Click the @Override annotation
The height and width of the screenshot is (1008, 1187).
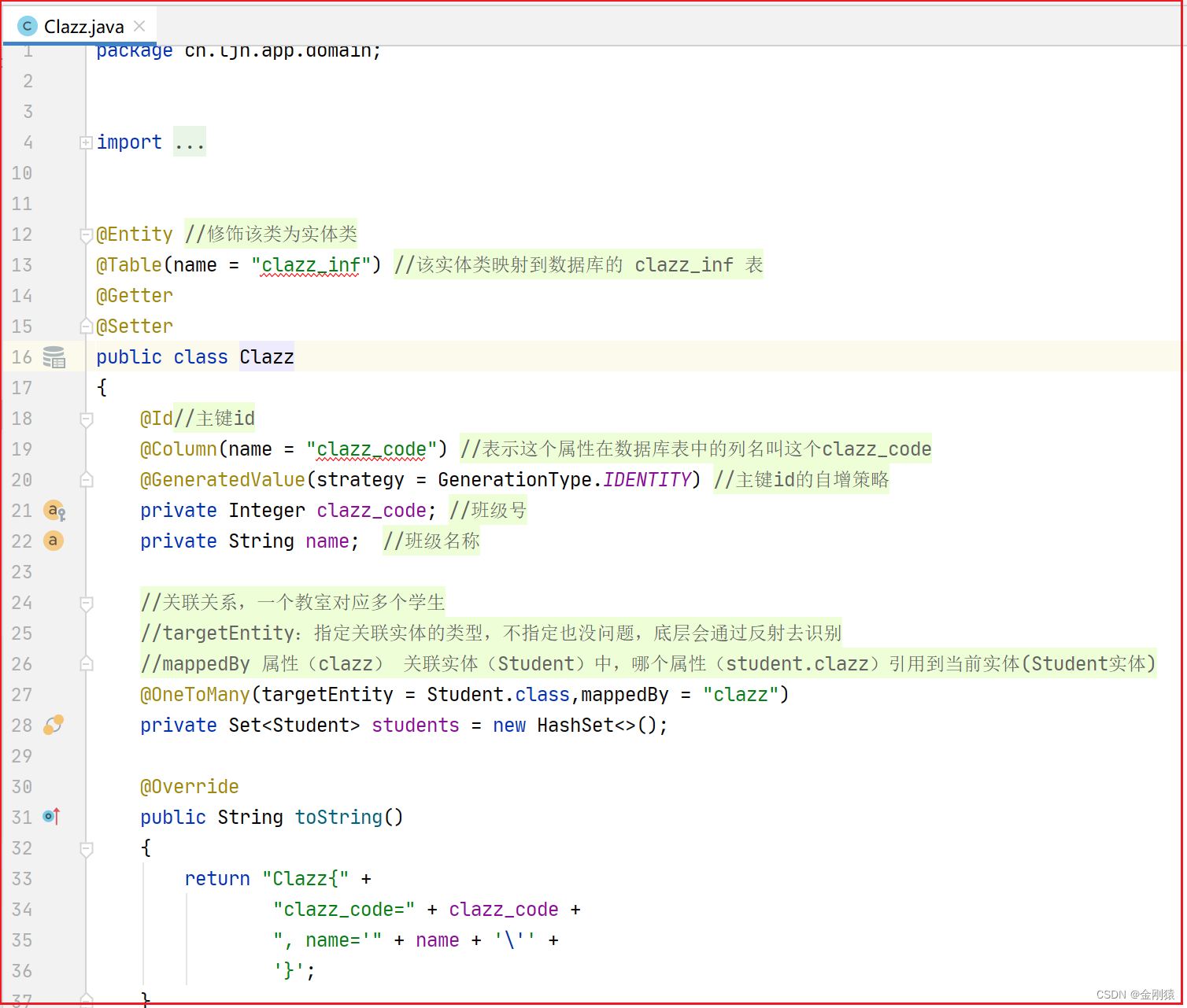pos(190,787)
